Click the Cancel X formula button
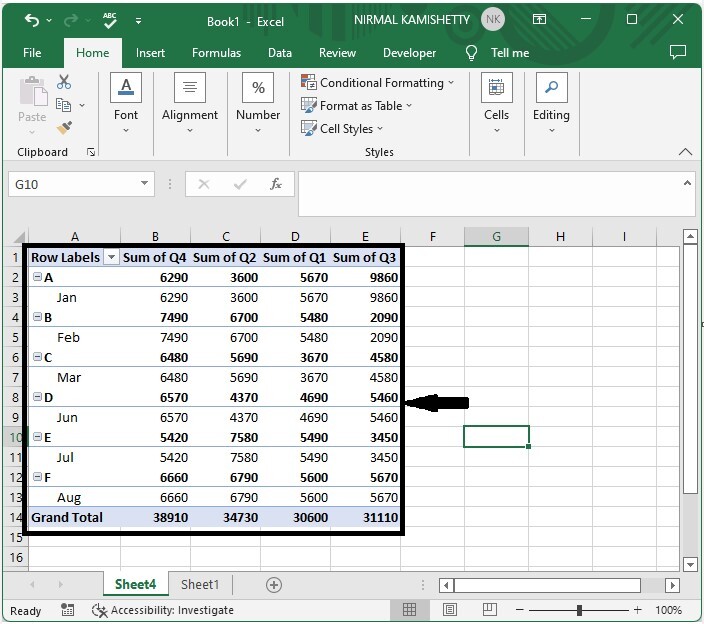The width and height of the screenshot is (704, 624). (204, 184)
